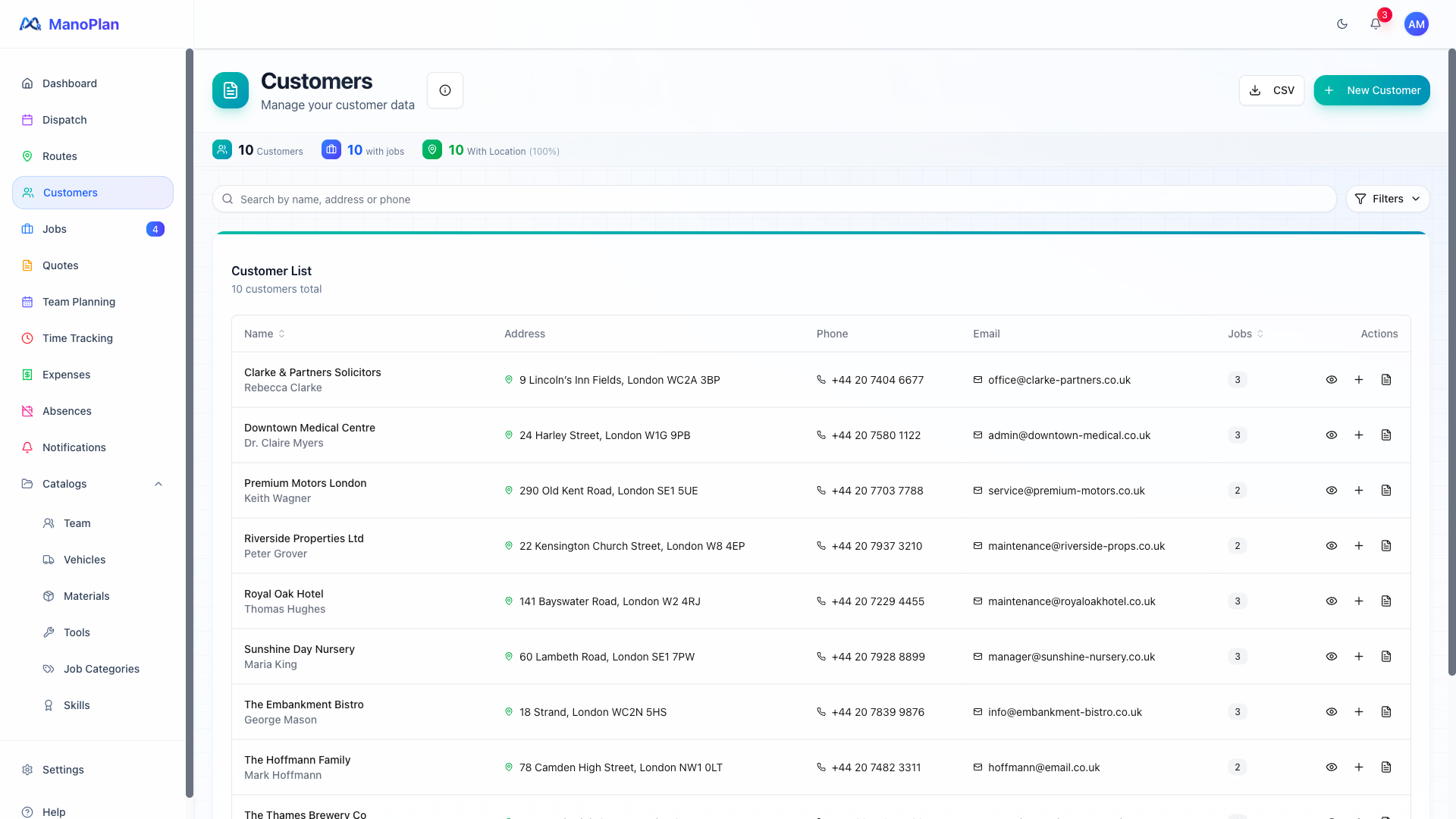Click the customer search field
The image size is (1456, 819).
click(773, 199)
